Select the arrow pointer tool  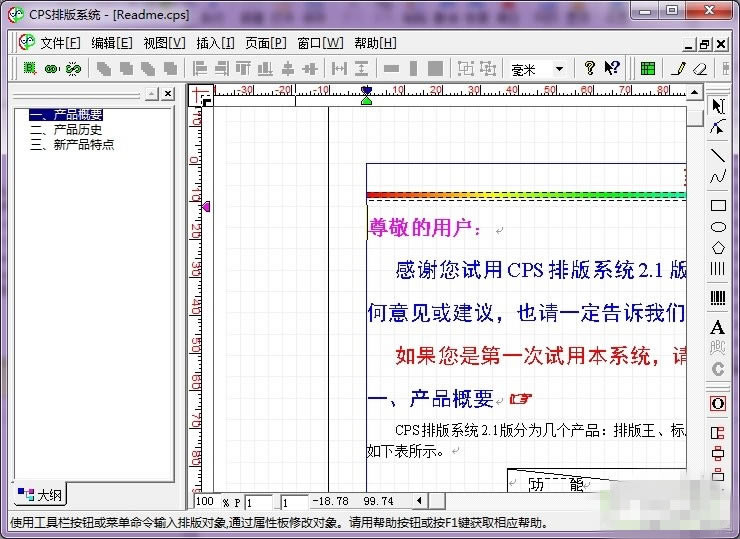[x=718, y=106]
